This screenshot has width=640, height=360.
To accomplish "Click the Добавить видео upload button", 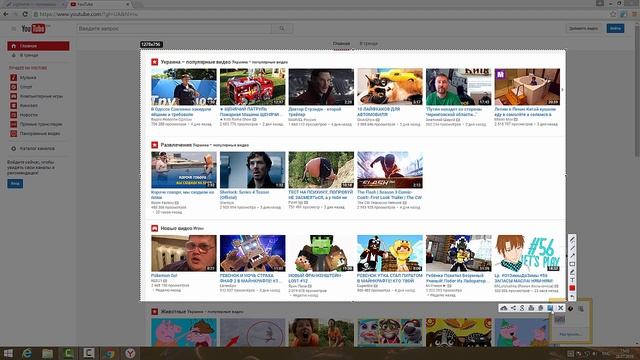I will (x=584, y=29).
